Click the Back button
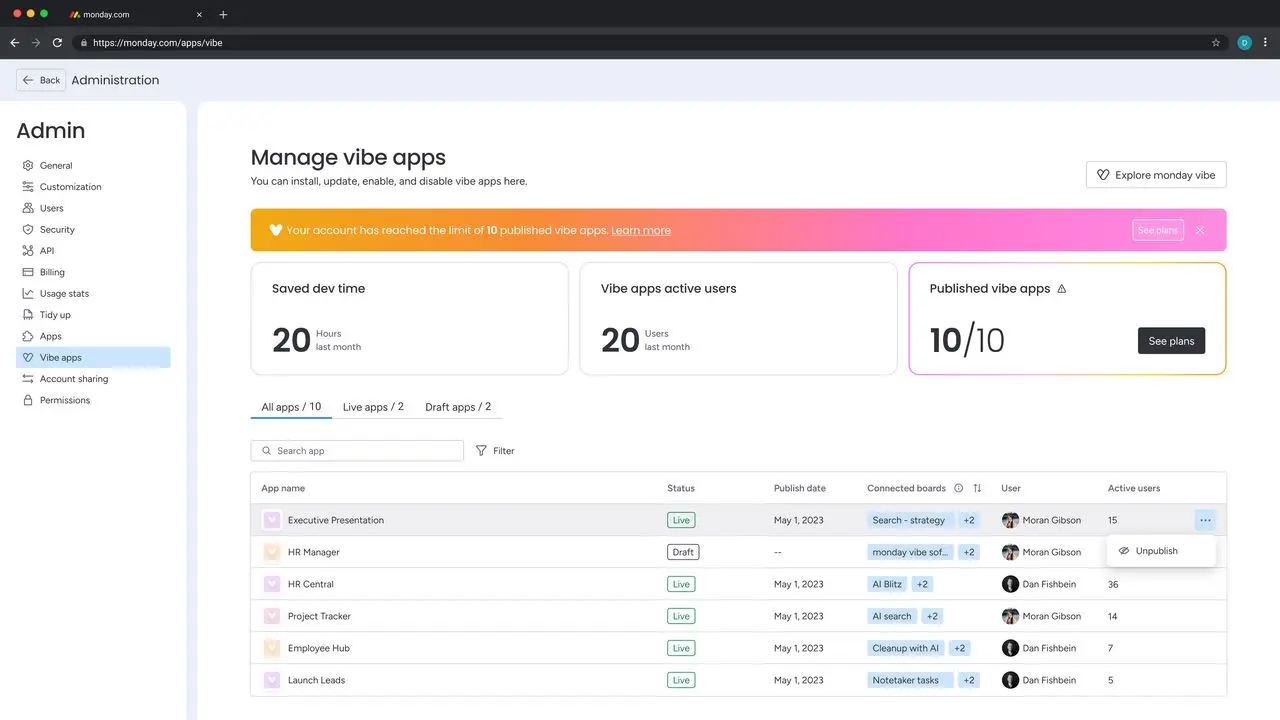1280x720 pixels. [41, 80]
